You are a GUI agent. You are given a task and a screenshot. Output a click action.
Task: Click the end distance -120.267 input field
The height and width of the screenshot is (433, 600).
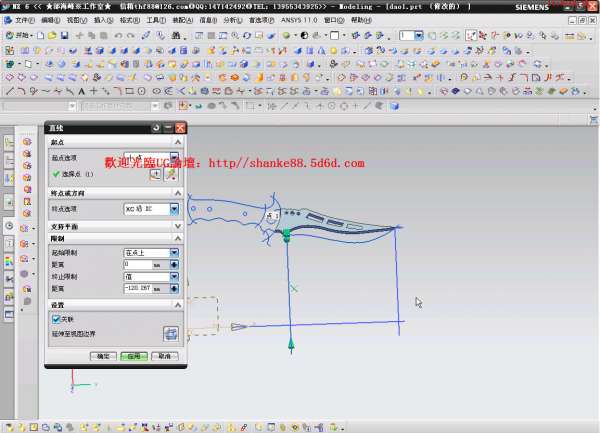click(x=137, y=288)
